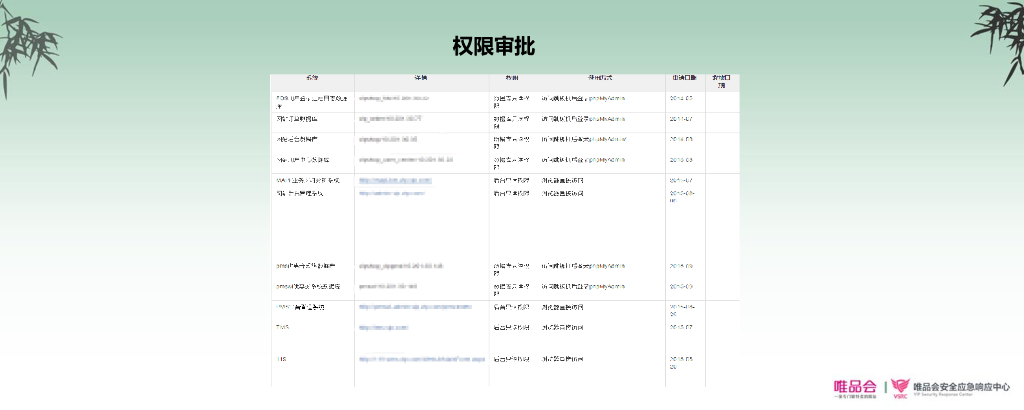
Task: Select the 权限审批 slide title
Action: (x=493, y=46)
